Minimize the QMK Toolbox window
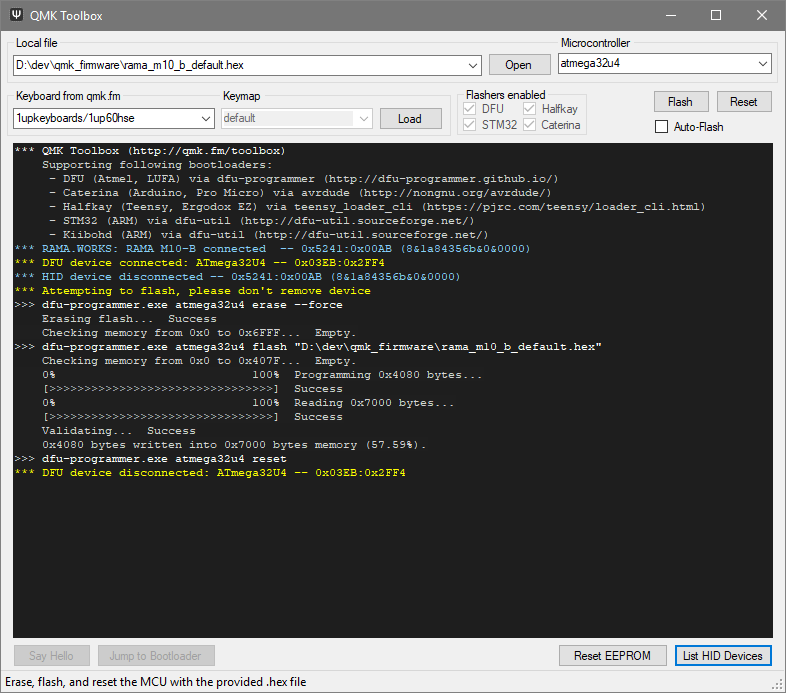This screenshot has height=693, width=786. click(x=671, y=16)
